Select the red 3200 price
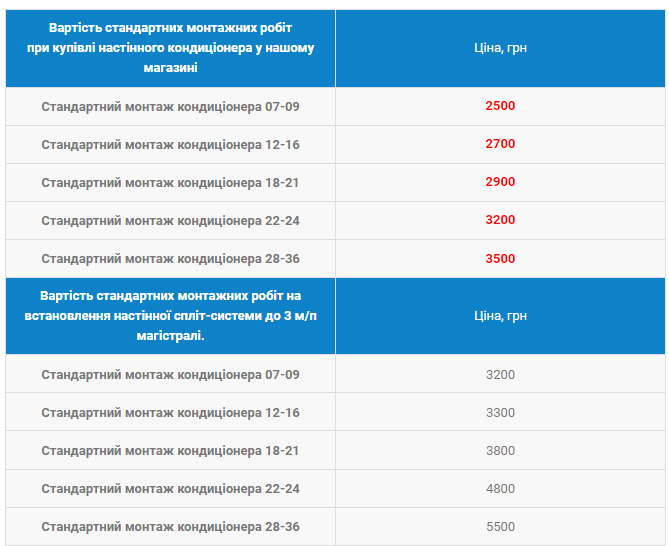Image resolution: width=669 pixels, height=546 pixels. 500,220
